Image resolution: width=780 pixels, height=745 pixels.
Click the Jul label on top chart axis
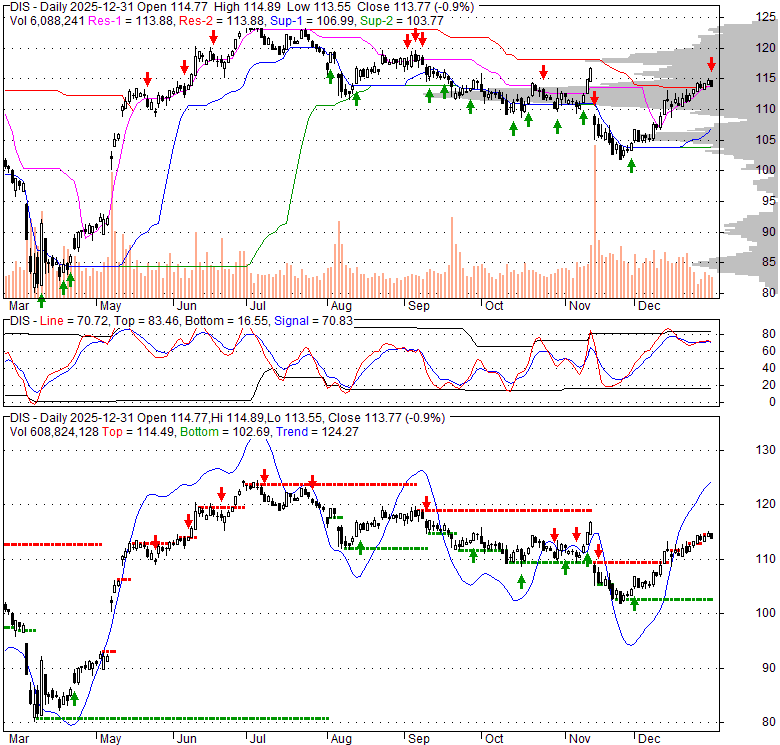click(258, 306)
